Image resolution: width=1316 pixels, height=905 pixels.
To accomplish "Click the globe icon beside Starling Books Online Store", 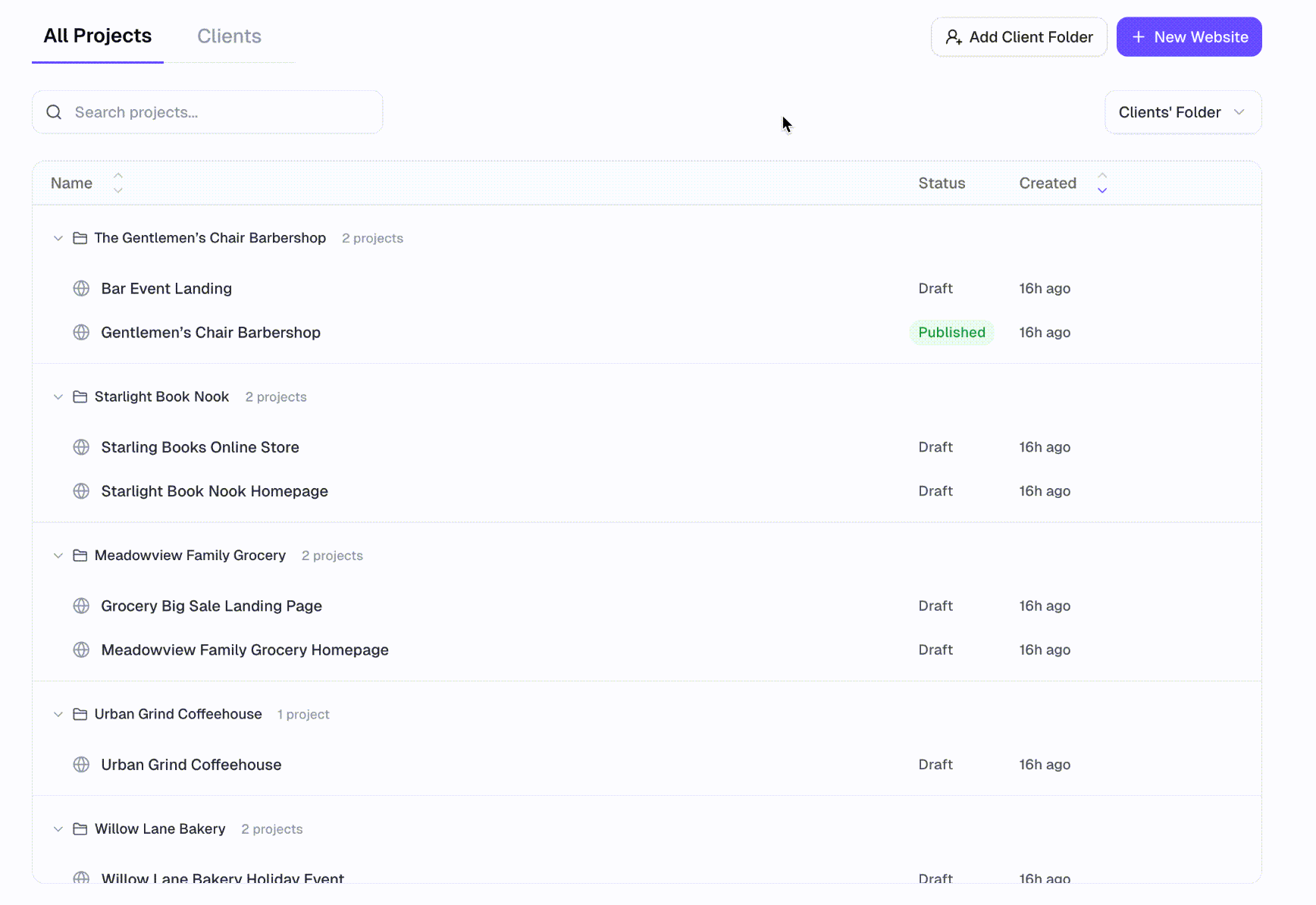I will [x=81, y=447].
